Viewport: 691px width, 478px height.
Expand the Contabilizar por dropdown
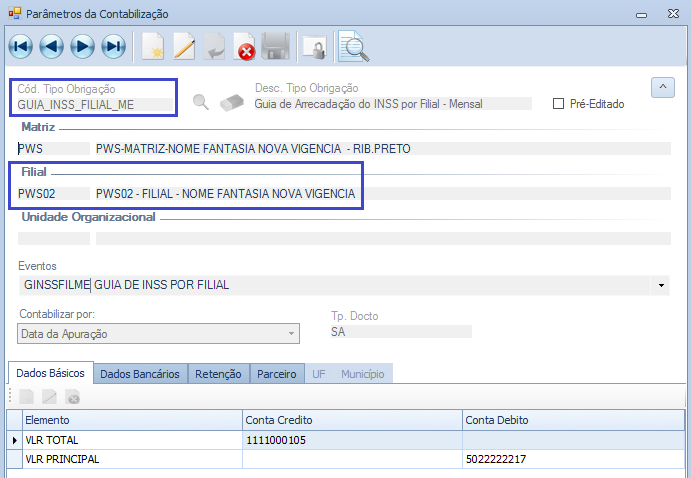pos(291,333)
